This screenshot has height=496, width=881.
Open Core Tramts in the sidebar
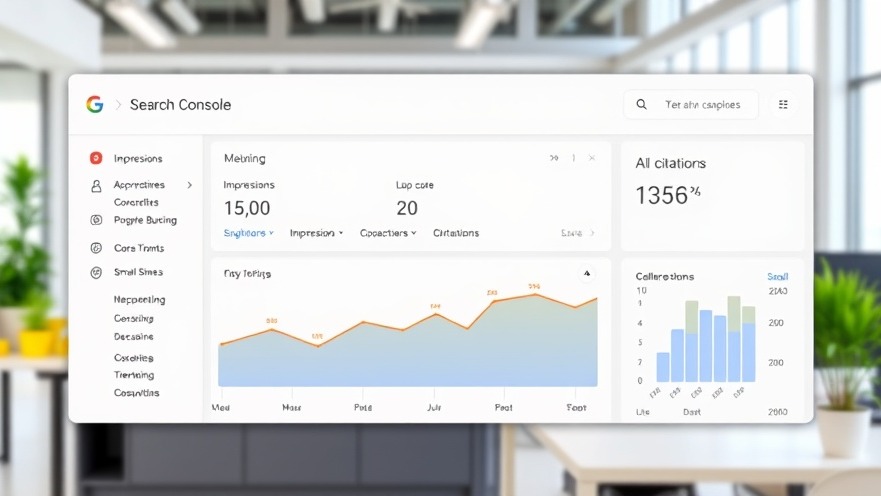[x=139, y=248]
